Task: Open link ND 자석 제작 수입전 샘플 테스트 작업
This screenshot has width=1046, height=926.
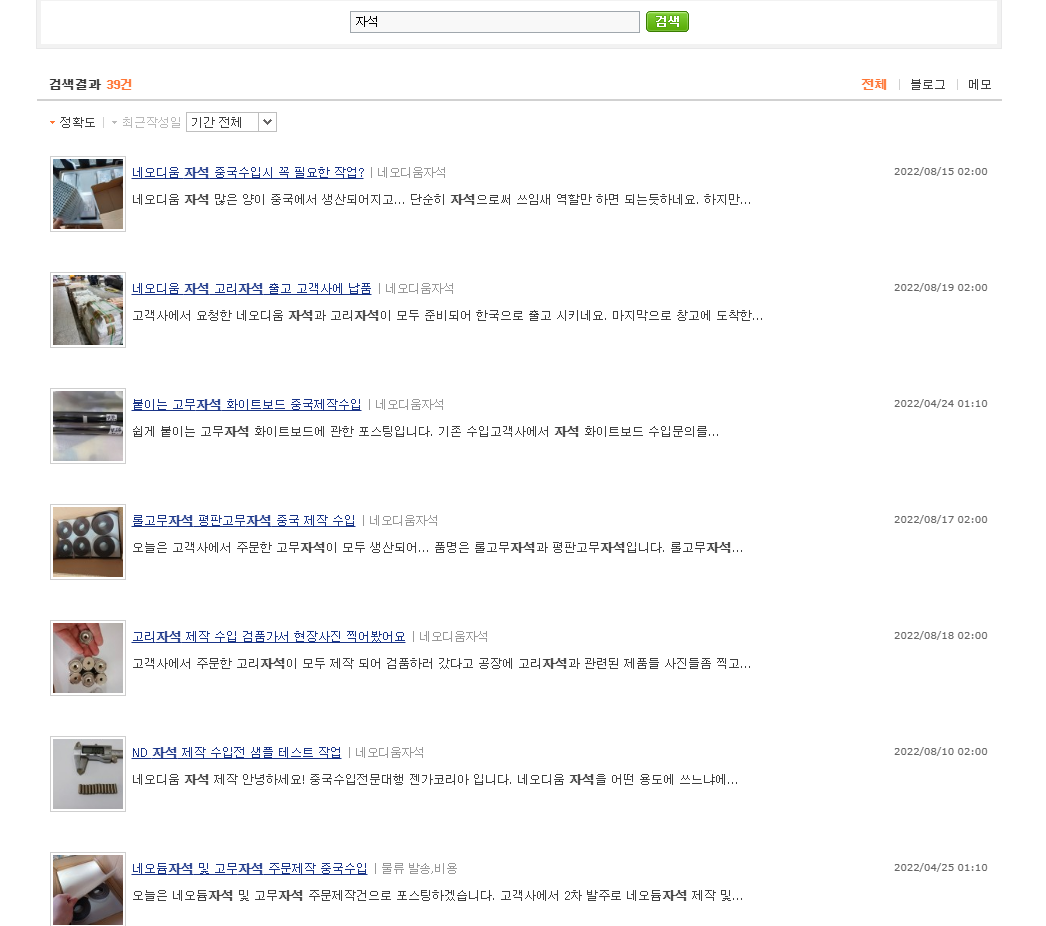Action: coord(236,752)
